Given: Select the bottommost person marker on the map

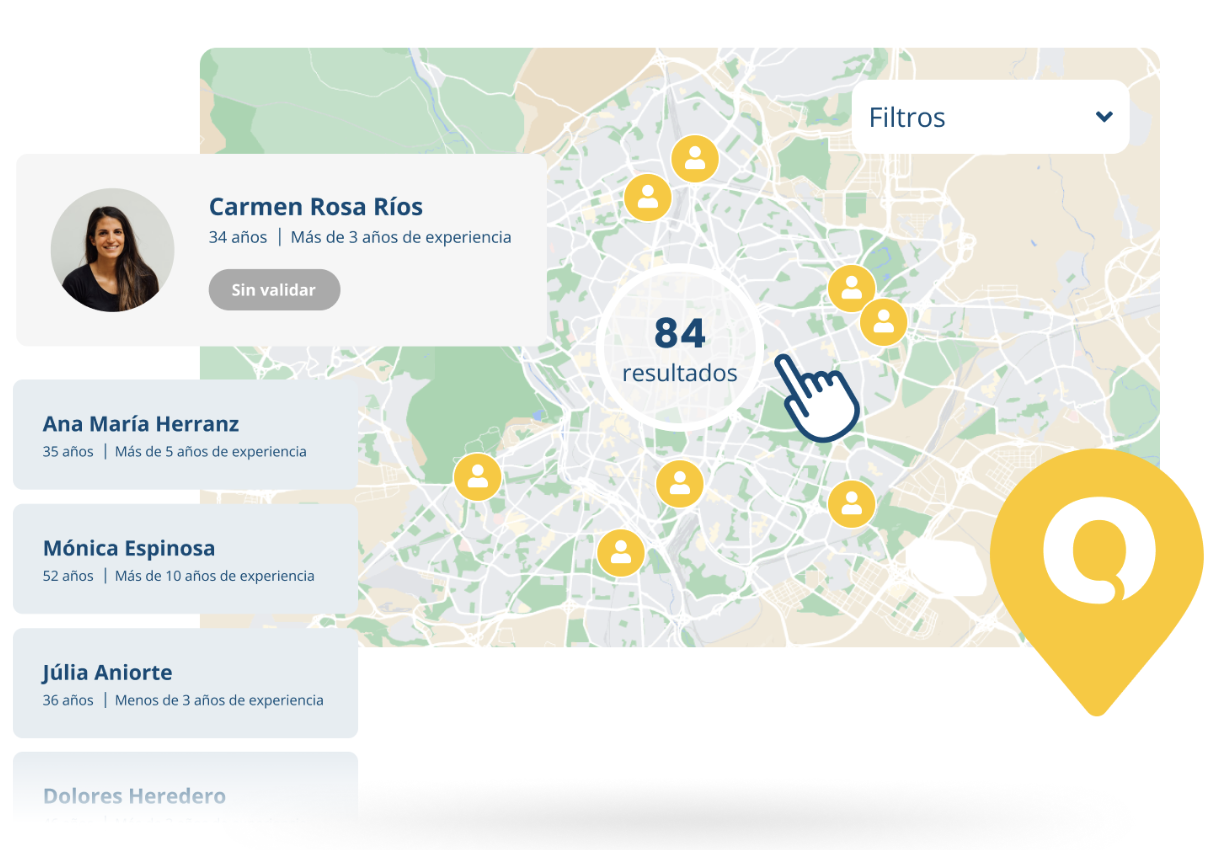Looking at the screenshot, I should pos(620,552).
